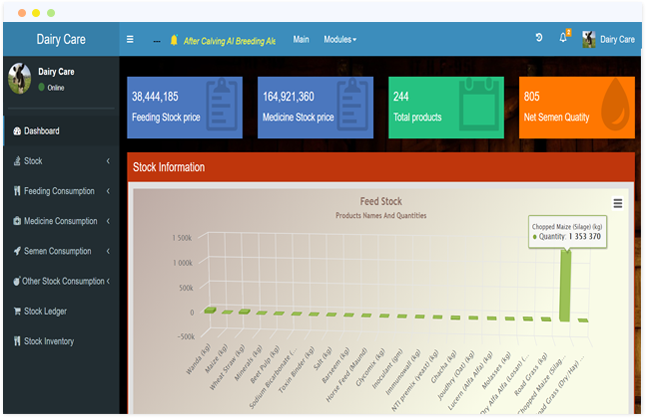This screenshot has width=646, height=418.
Task: Click clipboard icon on Feeding Stock card
Action: [222, 104]
